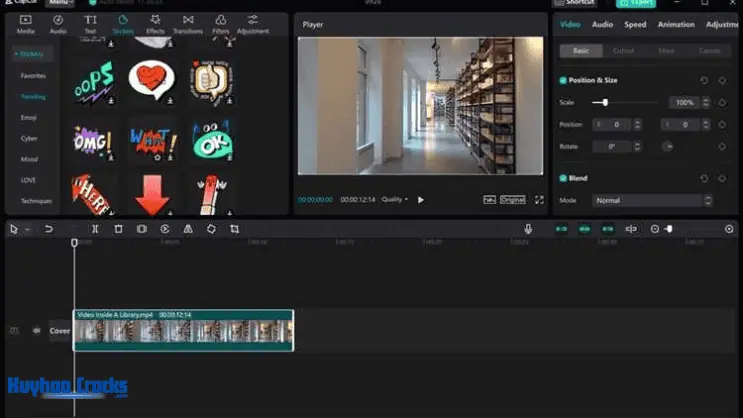Click the Undo arrow in timeline toolbar

pyautogui.click(x=48, y=229)
